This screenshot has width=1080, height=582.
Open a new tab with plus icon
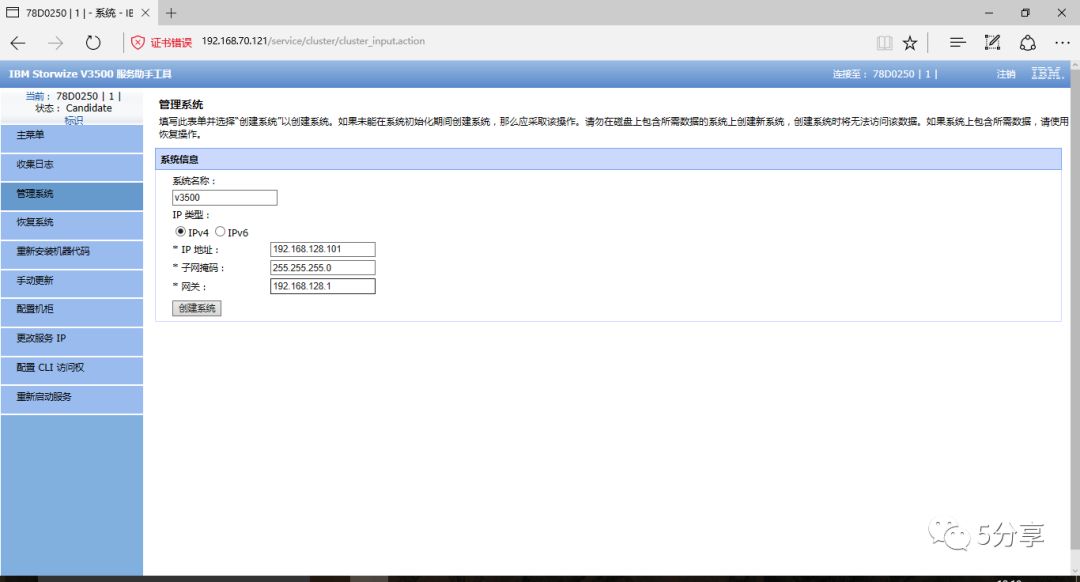[171, 13]
